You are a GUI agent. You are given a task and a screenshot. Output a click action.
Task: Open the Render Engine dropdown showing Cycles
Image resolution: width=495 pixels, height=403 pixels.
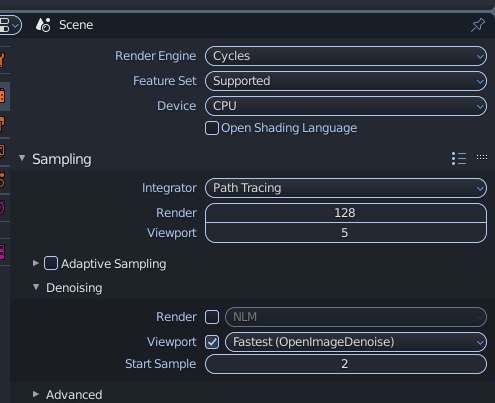coord(346,56)
